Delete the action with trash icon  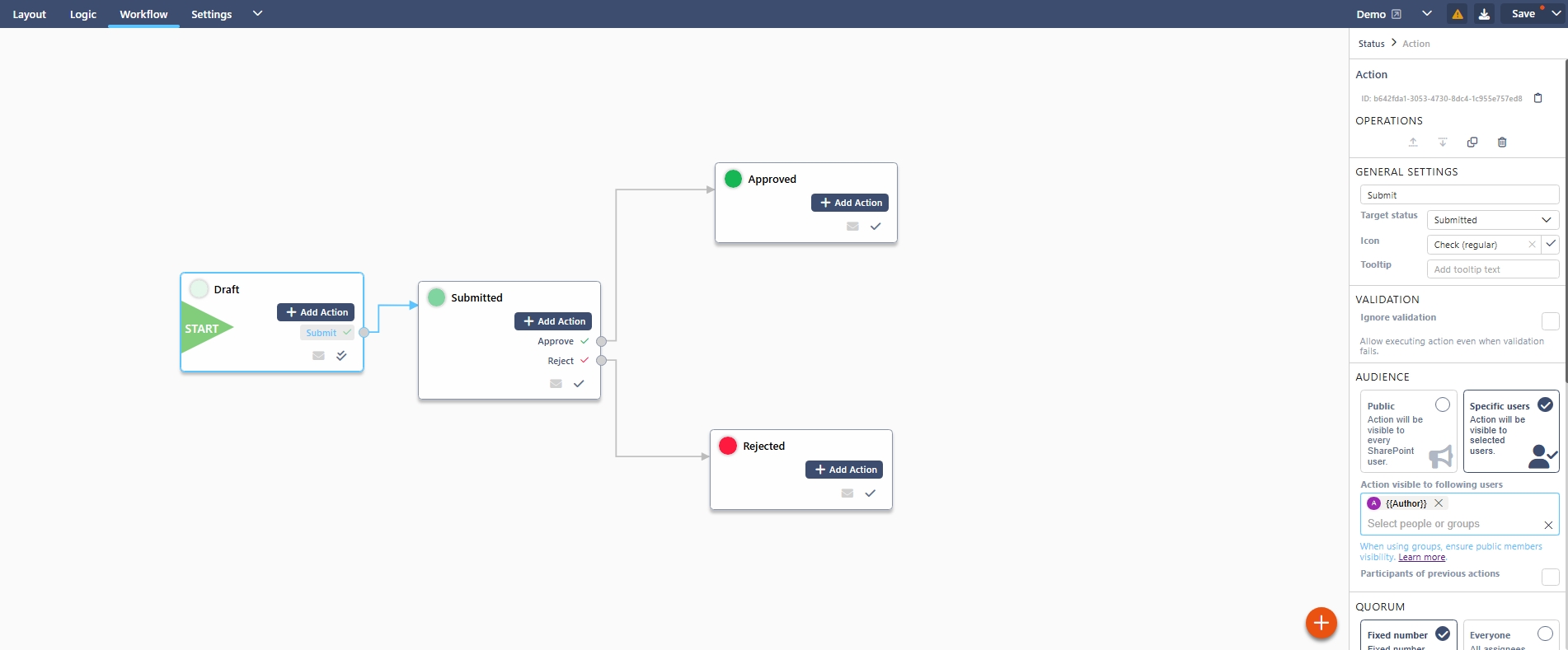pos(1502,143)
